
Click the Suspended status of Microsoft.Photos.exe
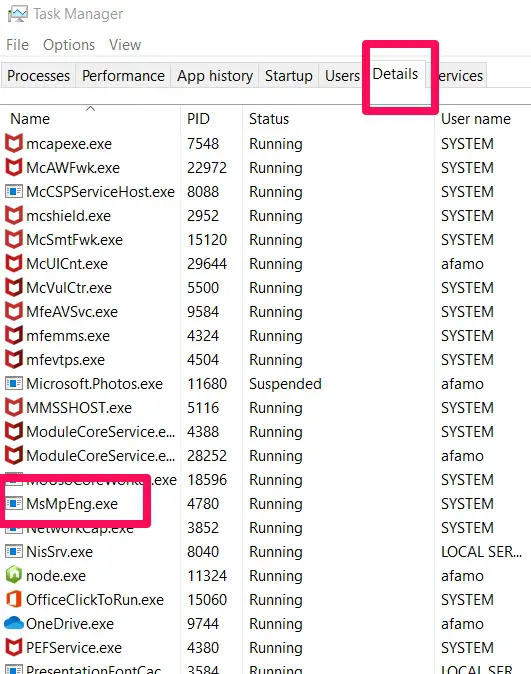click(285, 383)
